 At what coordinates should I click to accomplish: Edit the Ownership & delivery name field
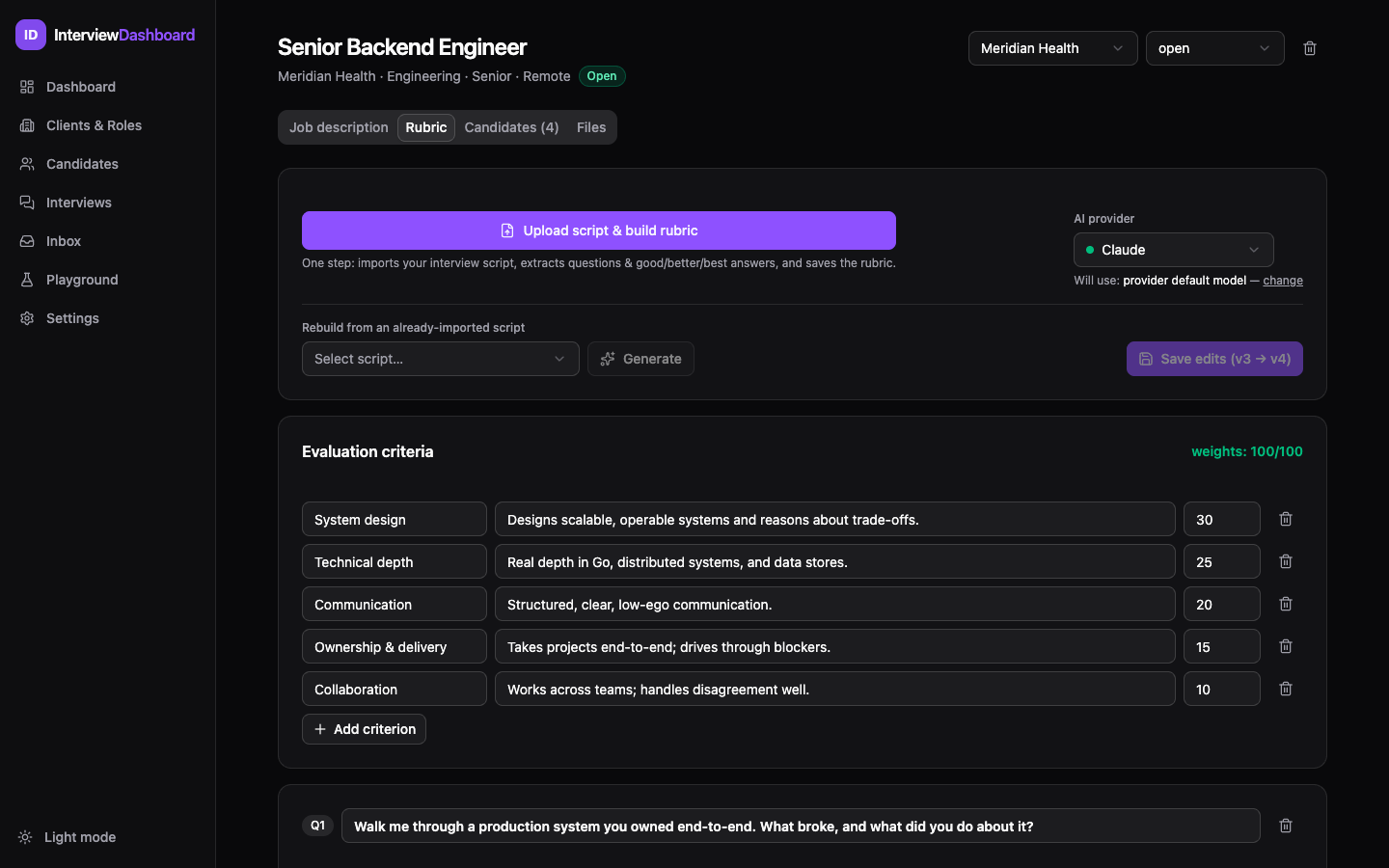pos(395,646)
